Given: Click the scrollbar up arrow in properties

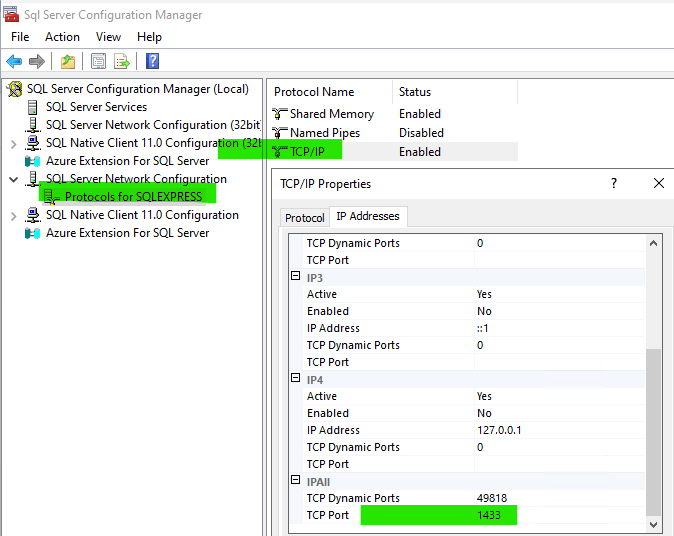Looking at the screenshot, I should click(653, 243).
